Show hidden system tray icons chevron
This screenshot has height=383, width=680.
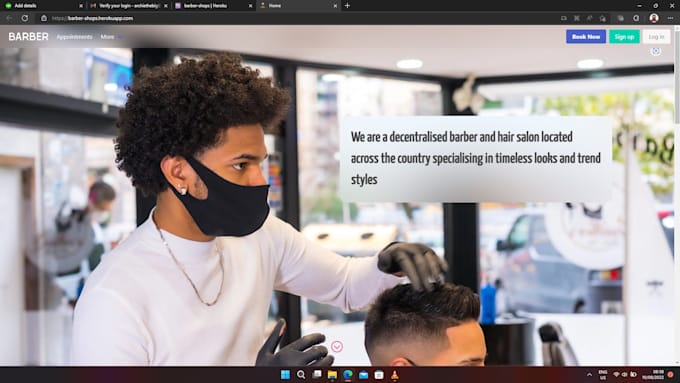(589, 375)
